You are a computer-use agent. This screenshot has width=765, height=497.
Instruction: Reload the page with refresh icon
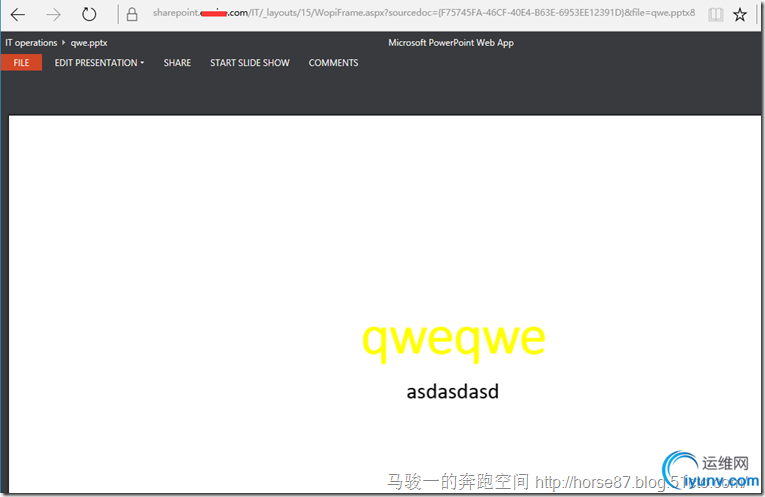tap(89, 14)
